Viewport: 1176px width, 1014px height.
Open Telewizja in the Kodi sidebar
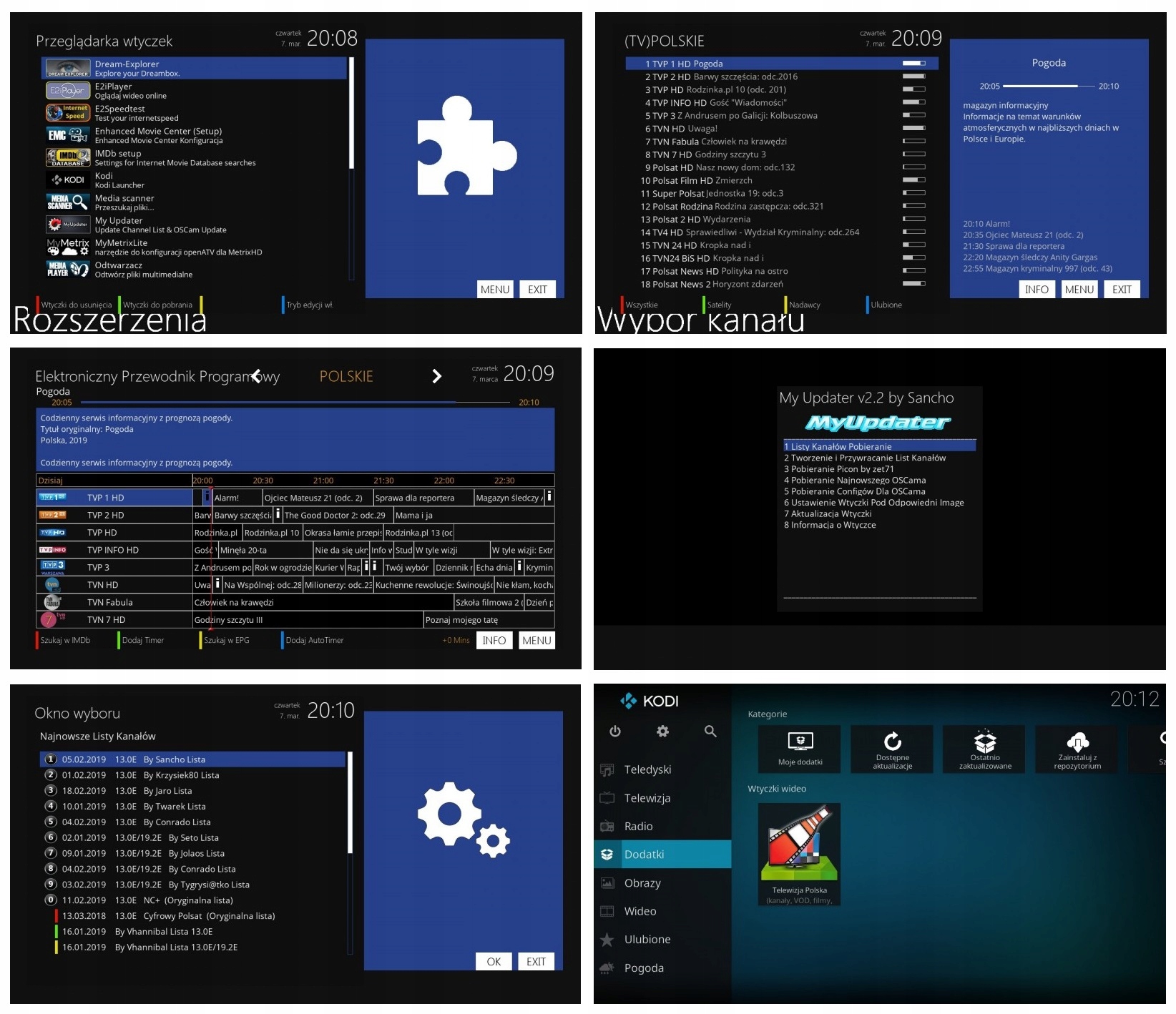(x=647, y=798)
